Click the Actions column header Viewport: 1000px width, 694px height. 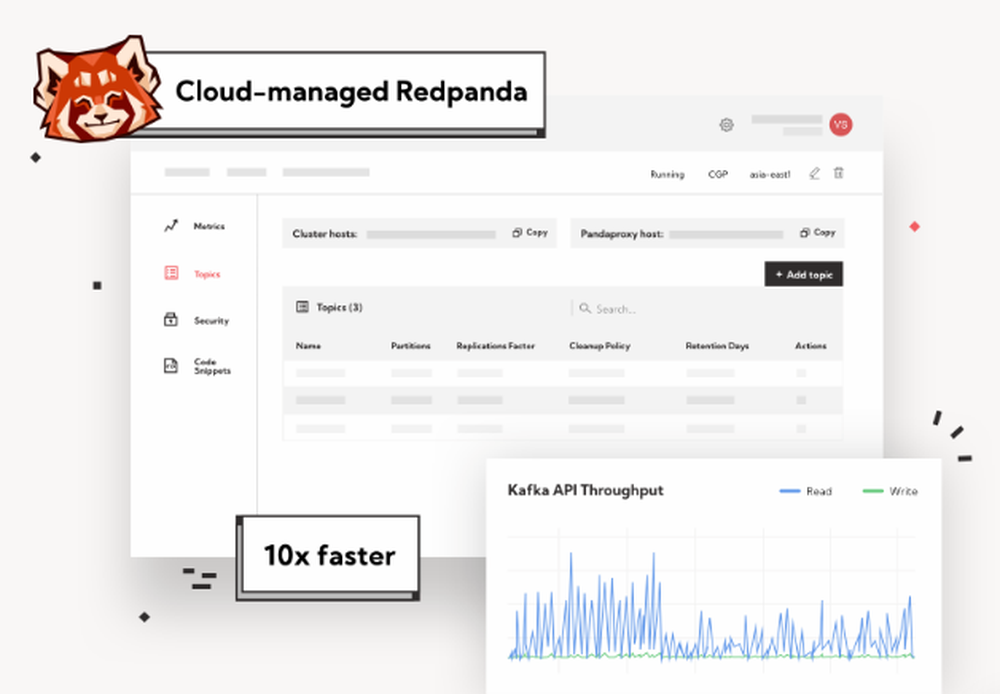811,346
